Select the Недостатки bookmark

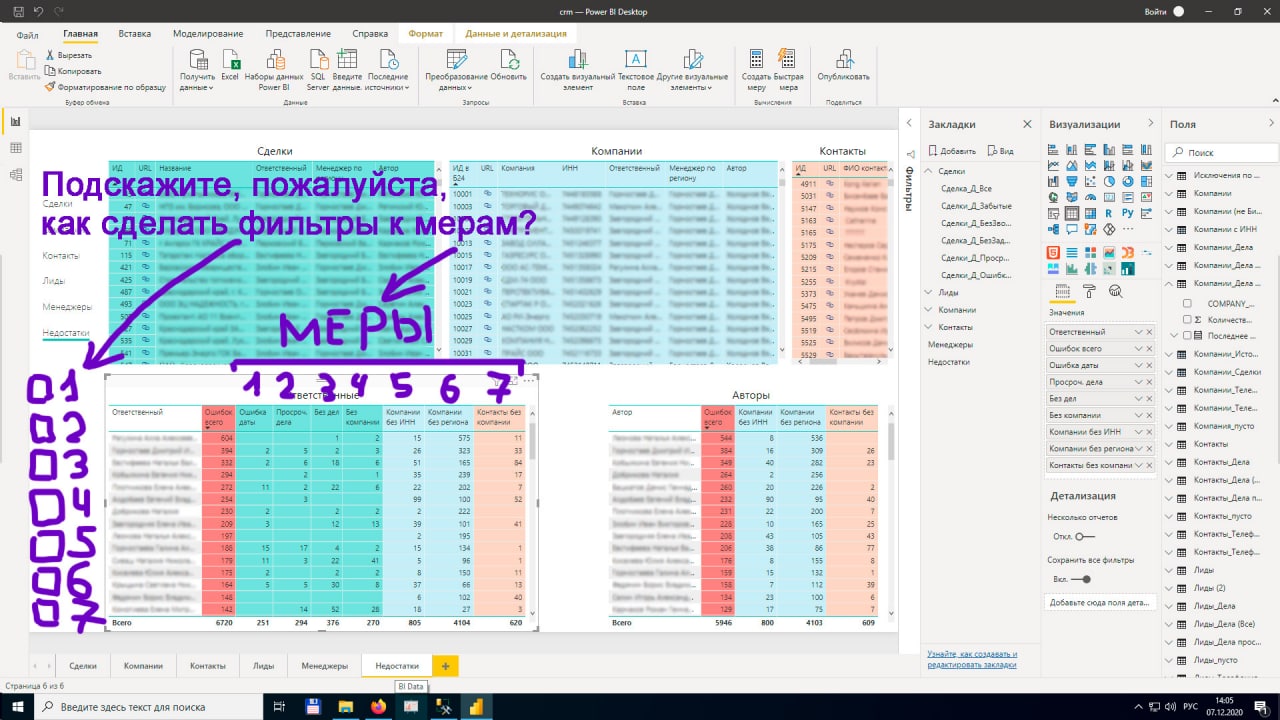[950, 361]
